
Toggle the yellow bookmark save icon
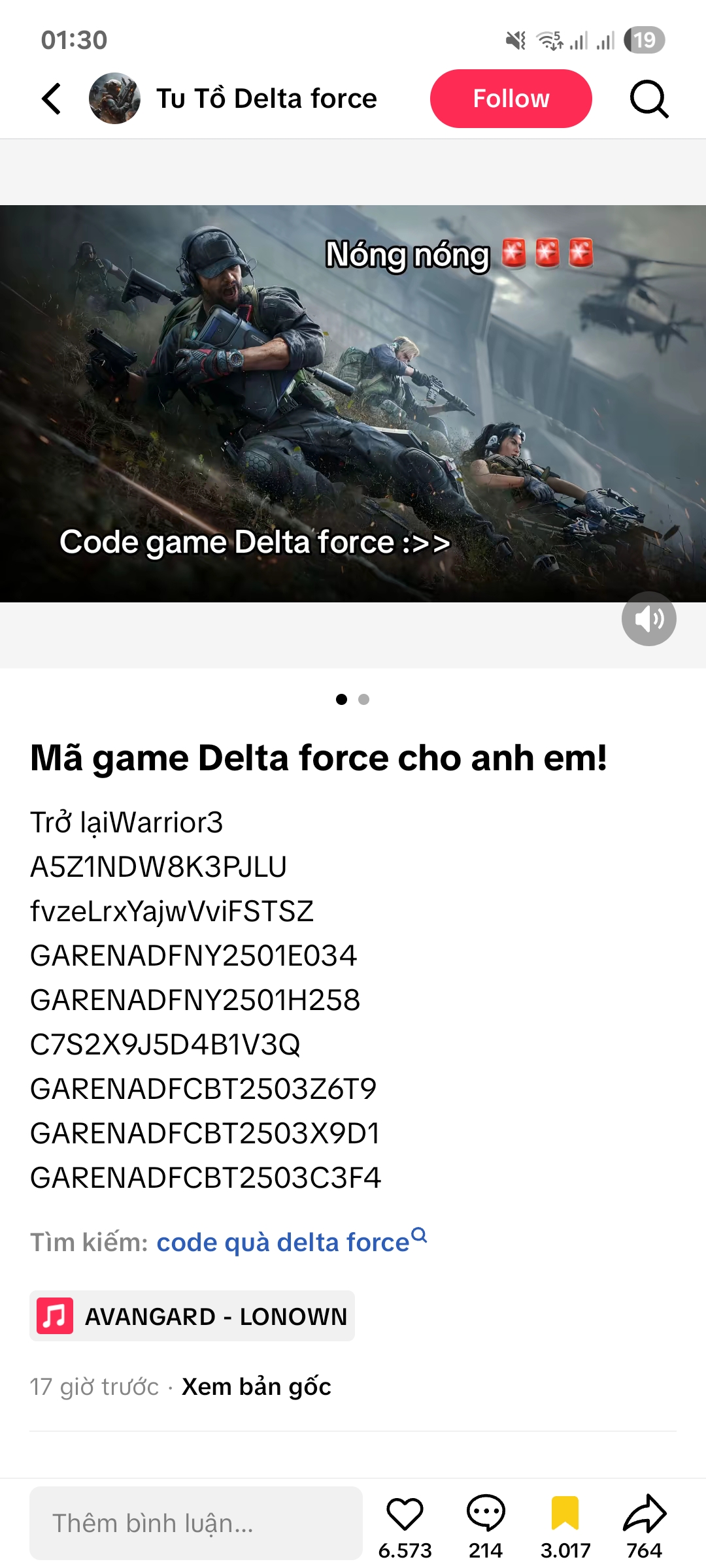click(565, 1513)
